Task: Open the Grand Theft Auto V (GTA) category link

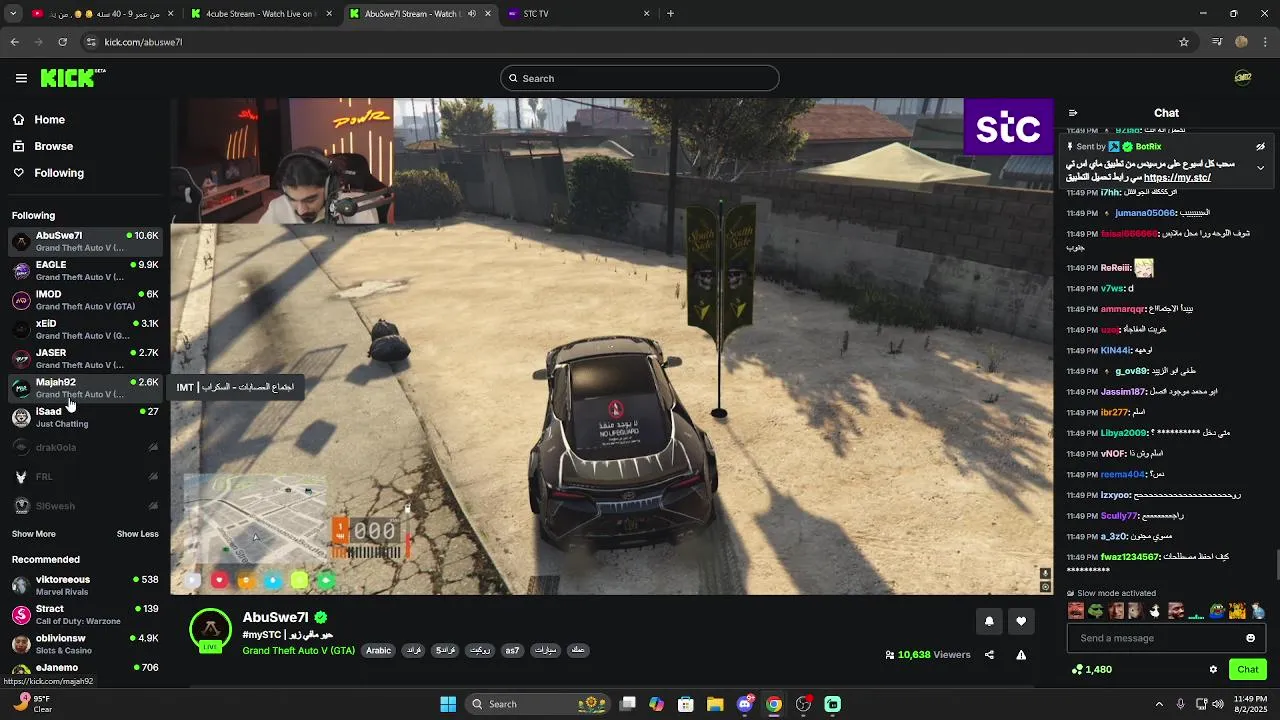Action: [x=299, y=651]
